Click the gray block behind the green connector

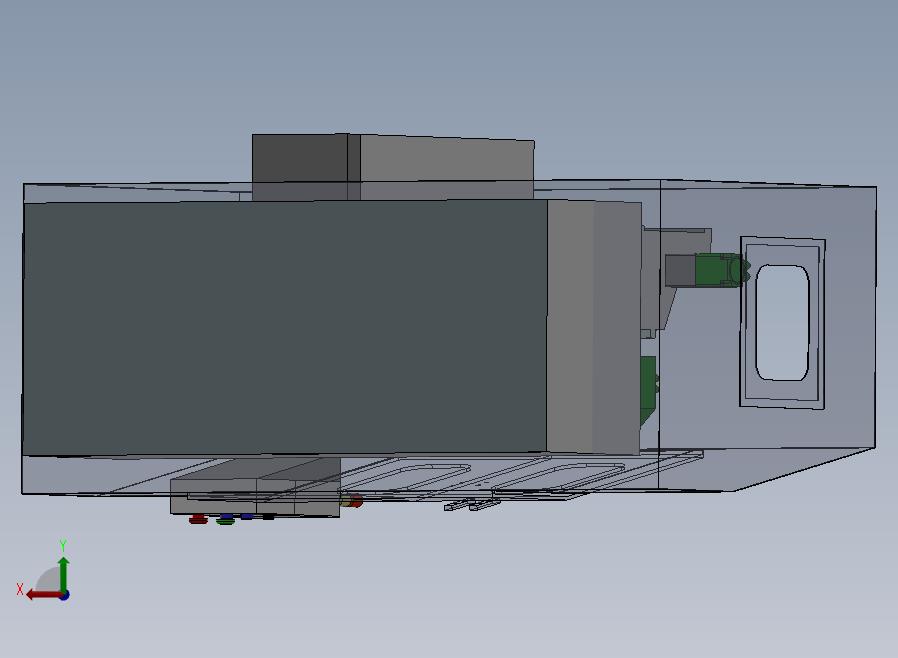679,270
